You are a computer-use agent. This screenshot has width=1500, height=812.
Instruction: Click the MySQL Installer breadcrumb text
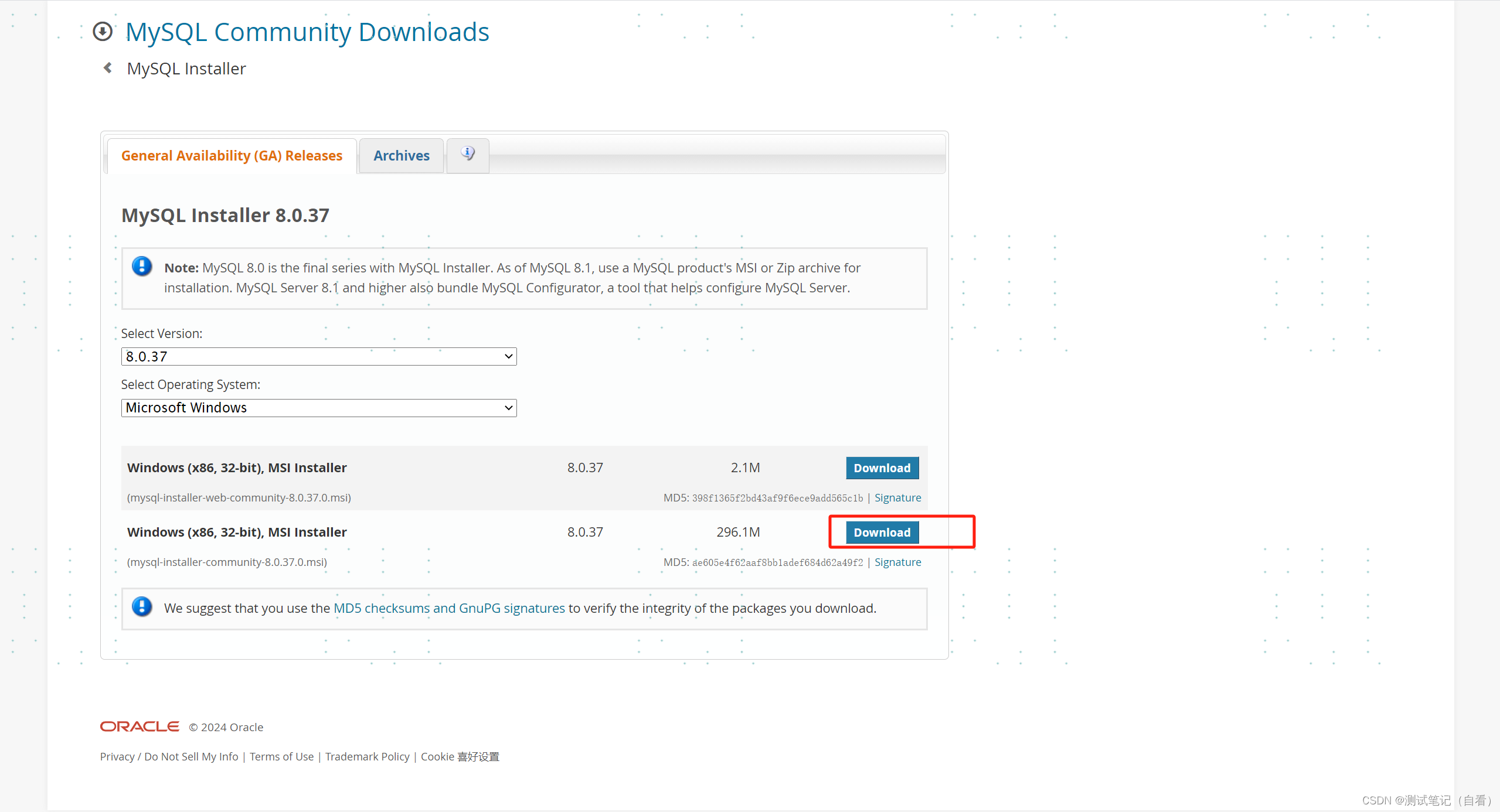(x=186, y=69)
